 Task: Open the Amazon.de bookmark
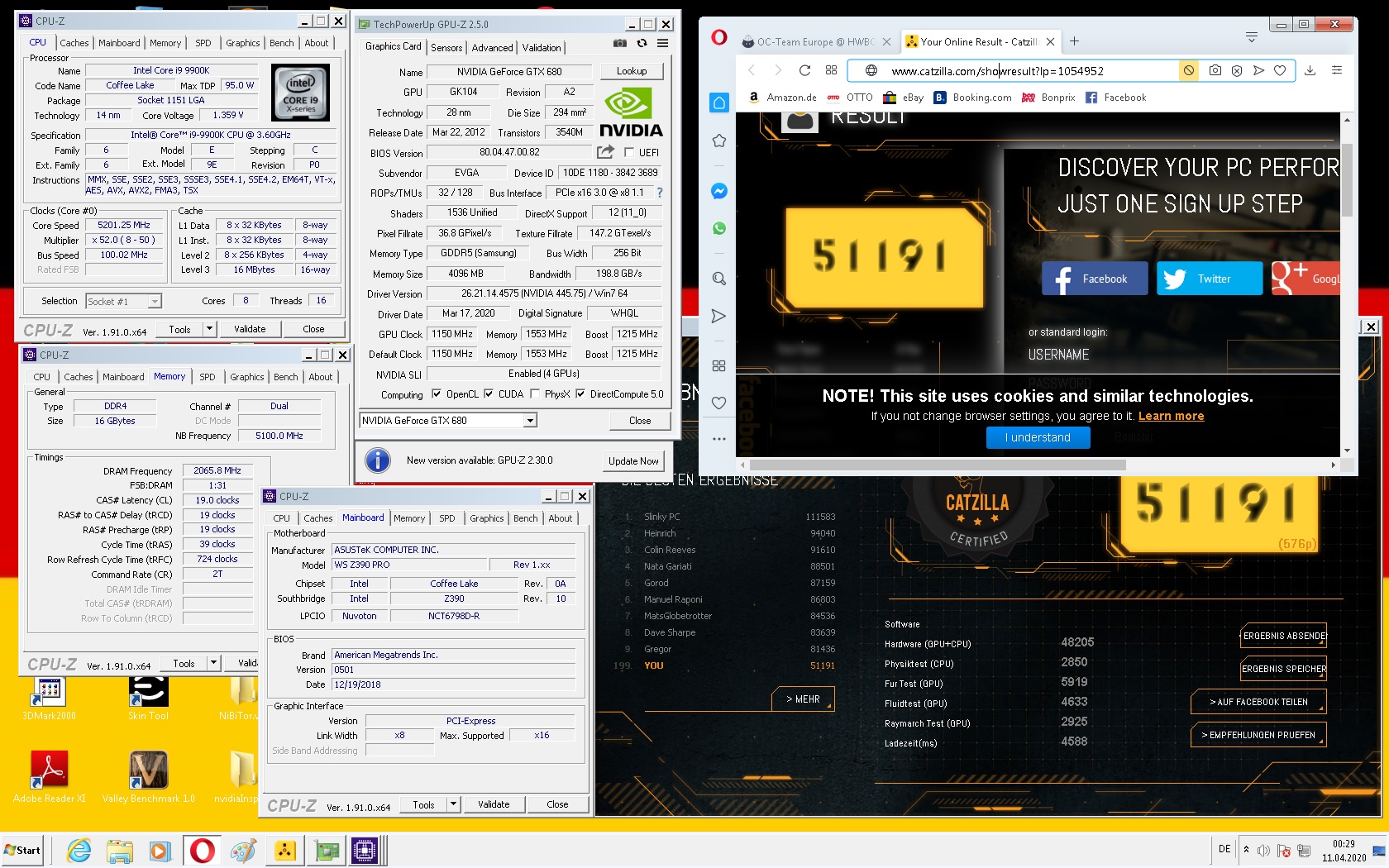[x=783, y=97]
